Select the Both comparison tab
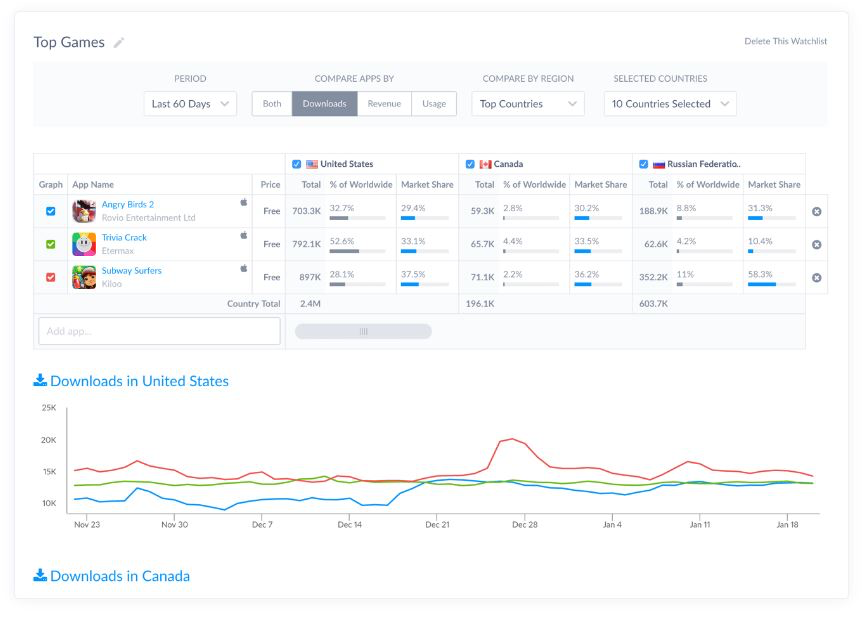This screenshot has width=863, height=621. [x=272, y=104]
